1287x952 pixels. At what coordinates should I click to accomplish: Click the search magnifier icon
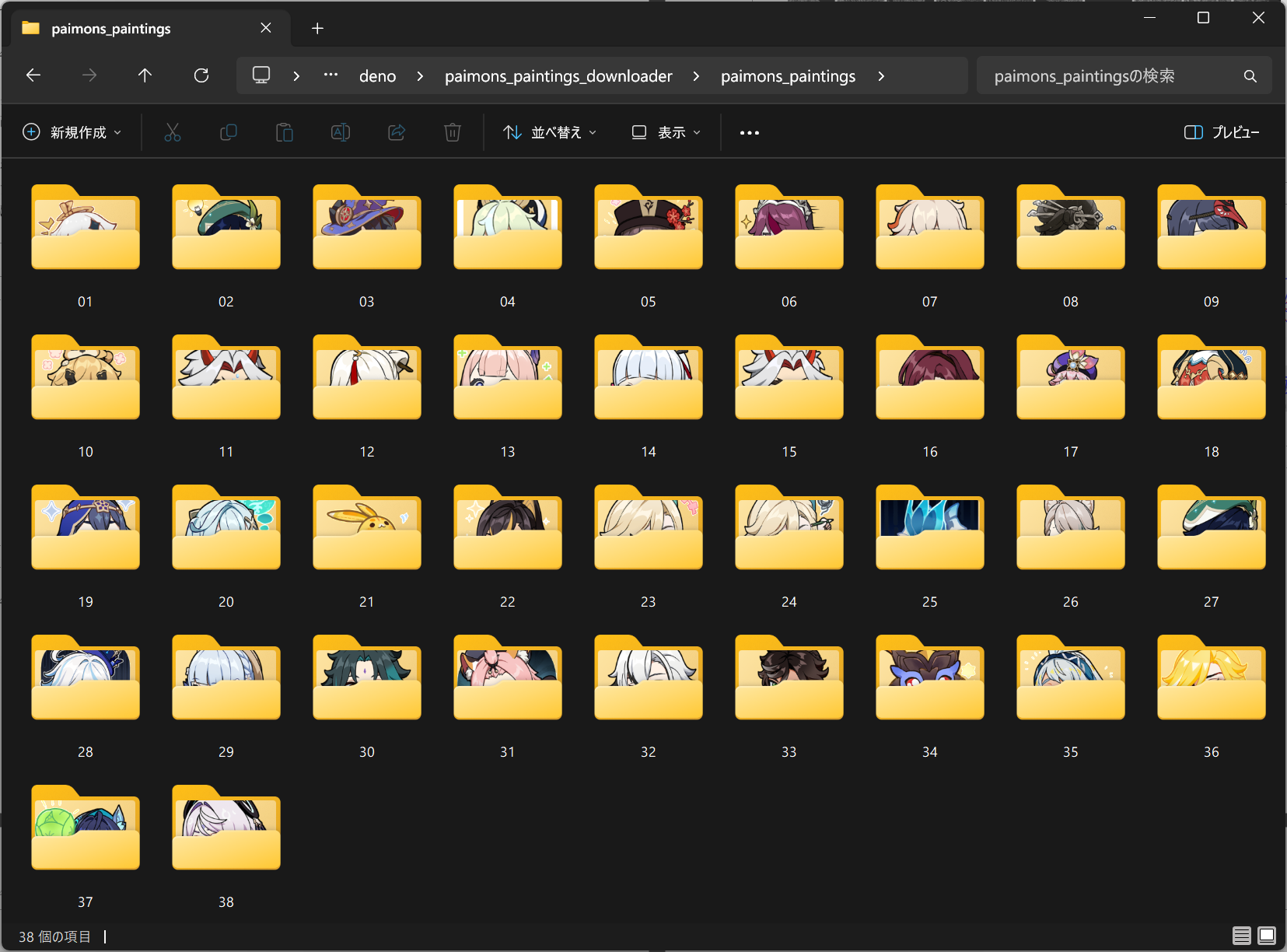pos(1250,76)
